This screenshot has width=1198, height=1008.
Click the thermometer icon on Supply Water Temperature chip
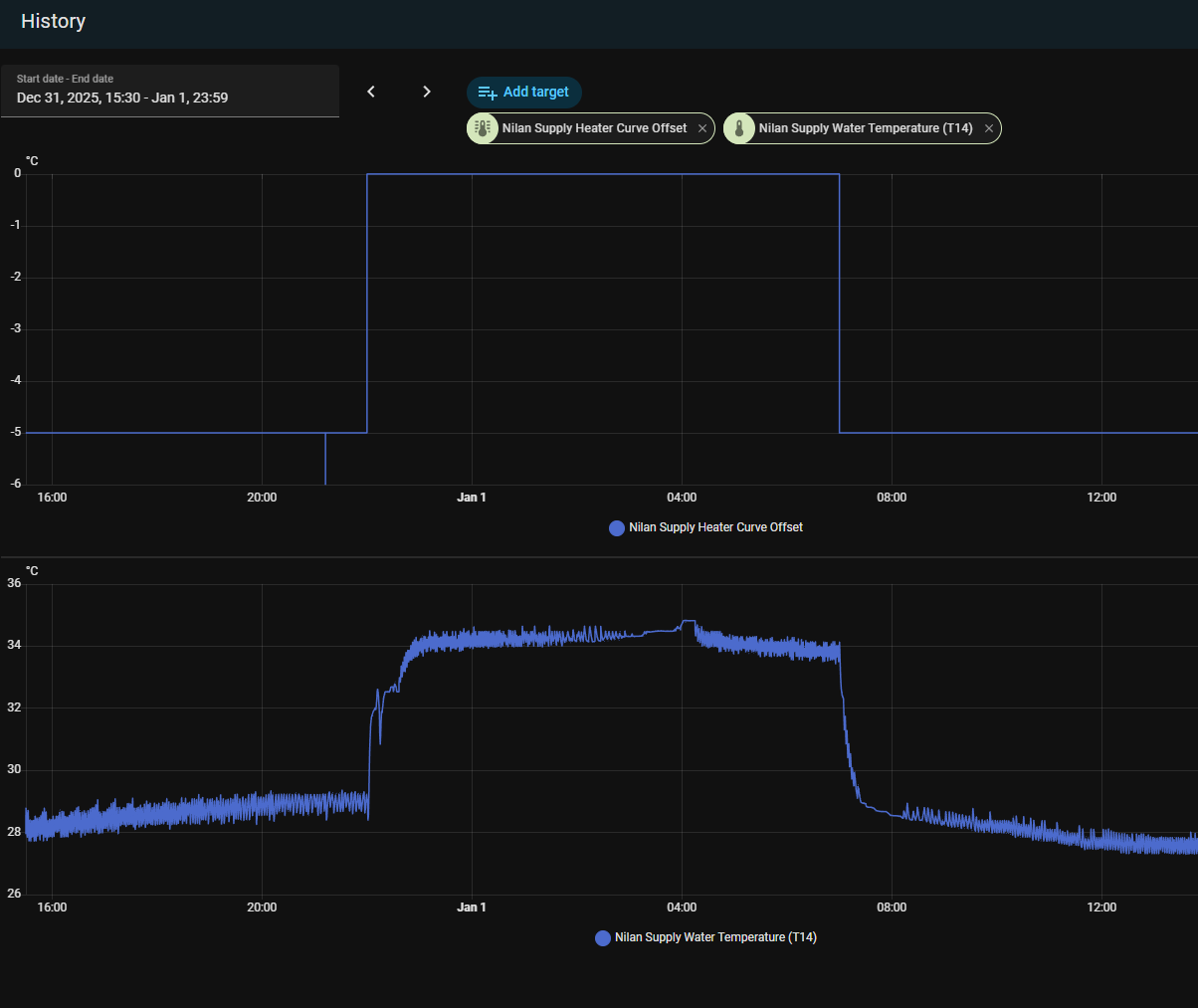(739, 128)
